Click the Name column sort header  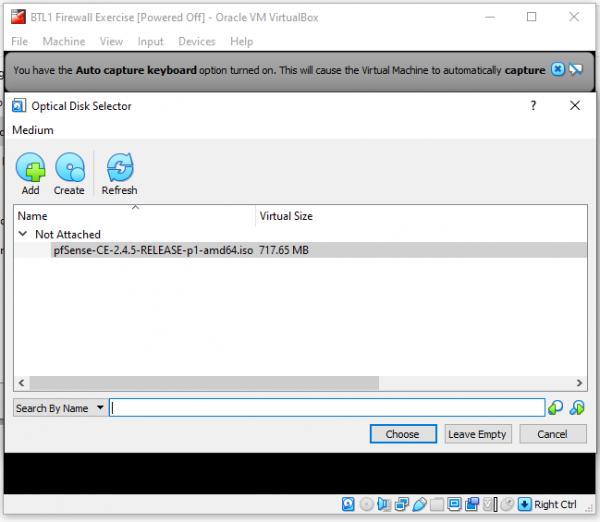click(135, 215)
